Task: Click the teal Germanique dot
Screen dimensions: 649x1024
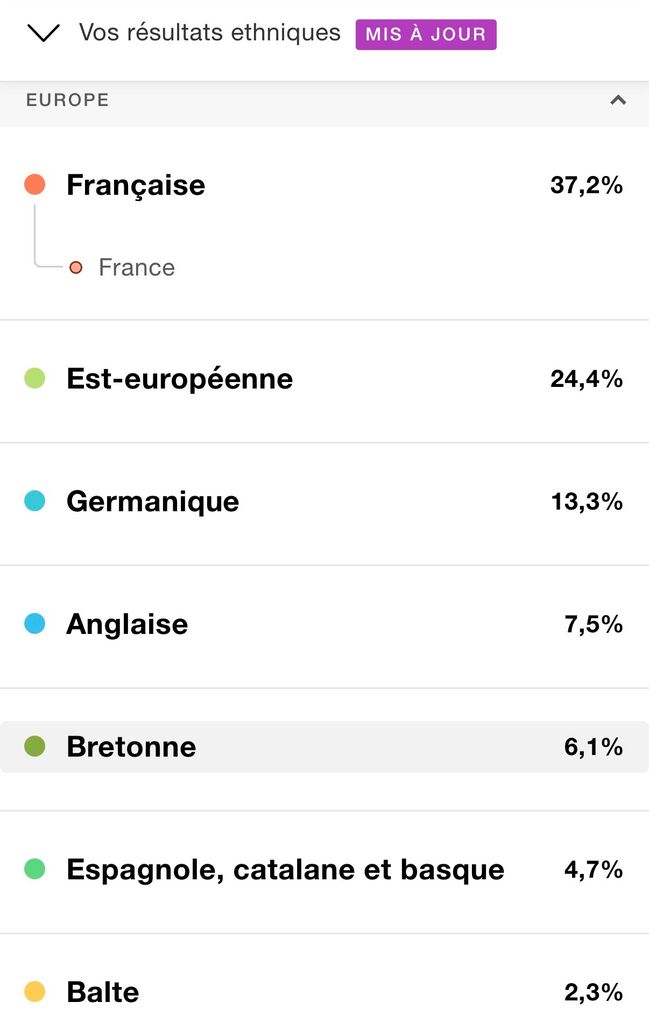Action: pos(35,501)
